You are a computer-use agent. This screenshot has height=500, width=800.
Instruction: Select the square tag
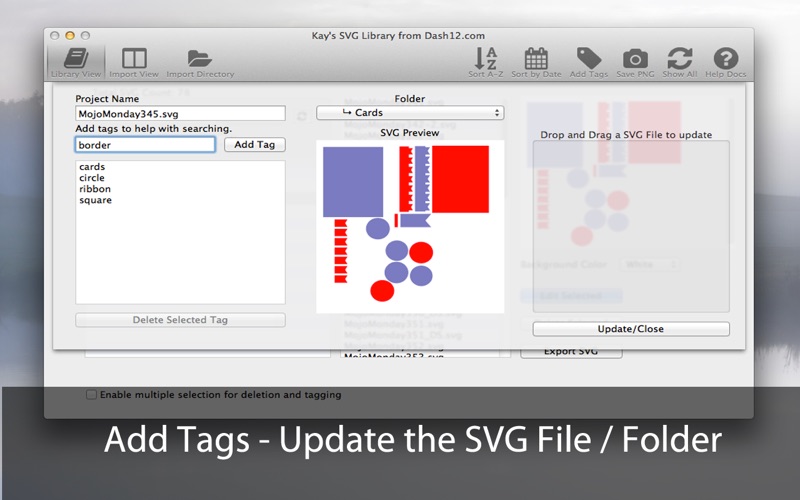[x=95, y=200]
